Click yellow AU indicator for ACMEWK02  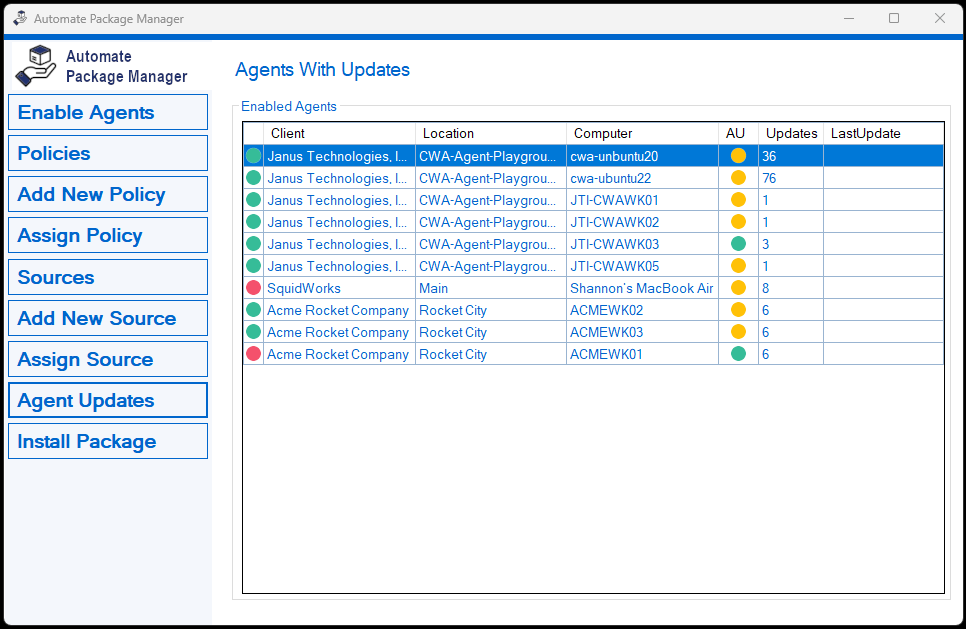(x=738, y=310)
